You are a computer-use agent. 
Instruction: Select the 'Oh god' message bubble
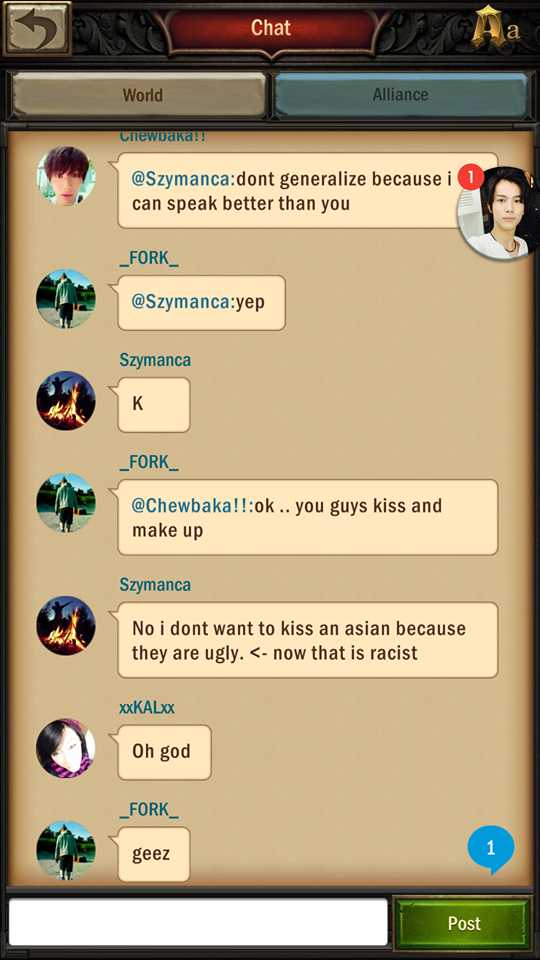point(164,752)
